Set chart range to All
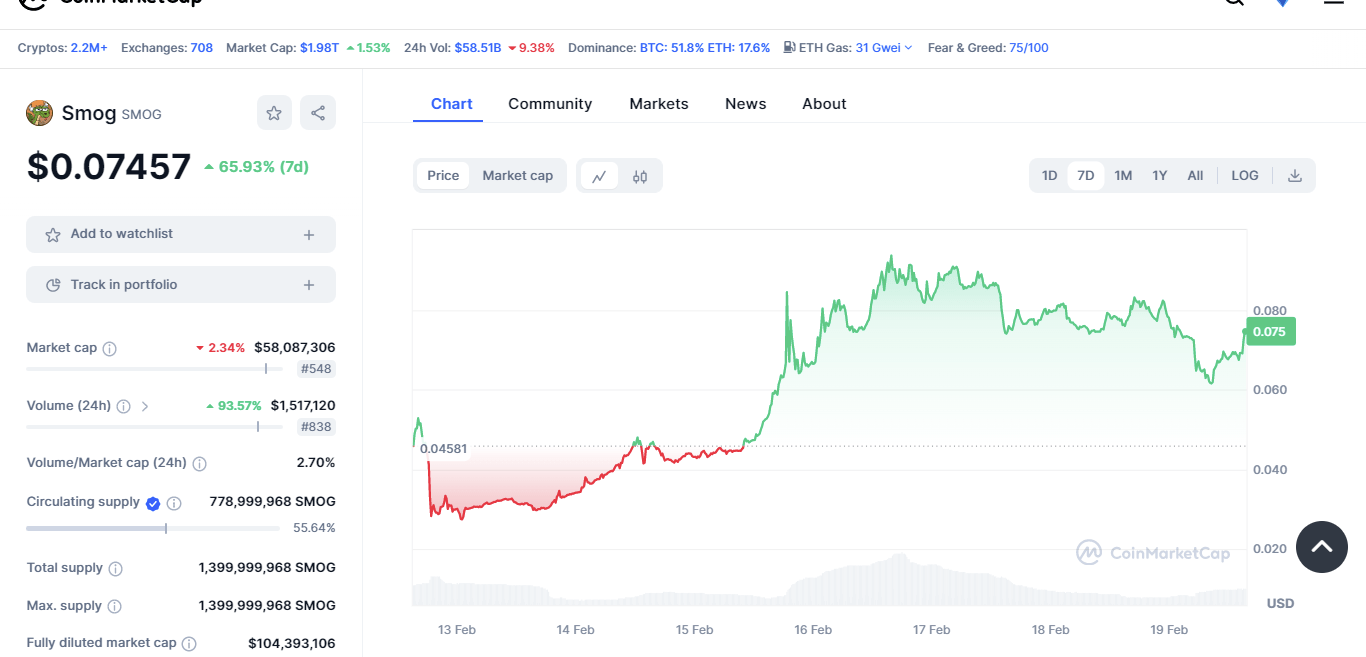The height and width of the screenshot is (657, 1366). (x=1195, y=176)
